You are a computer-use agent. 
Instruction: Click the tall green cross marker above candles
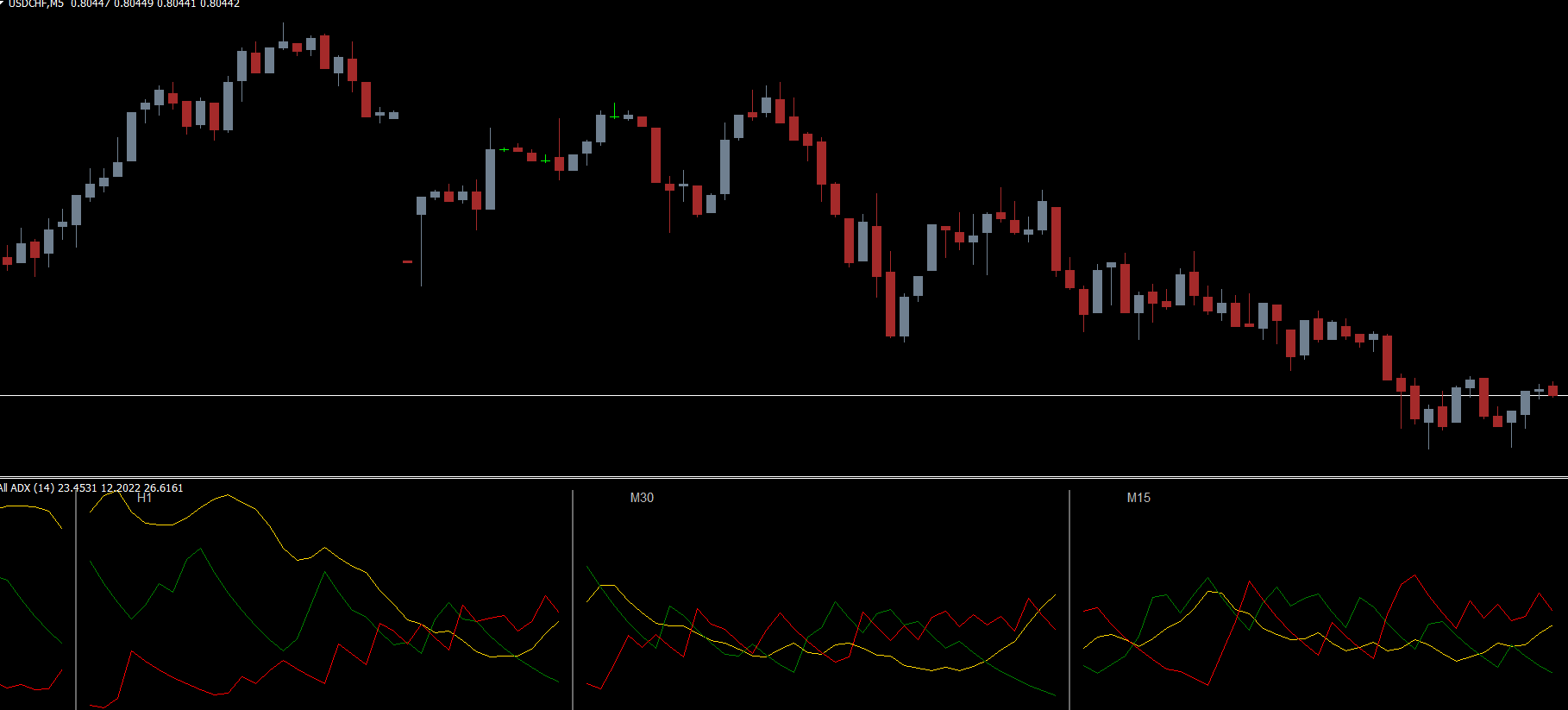[614, 112]
